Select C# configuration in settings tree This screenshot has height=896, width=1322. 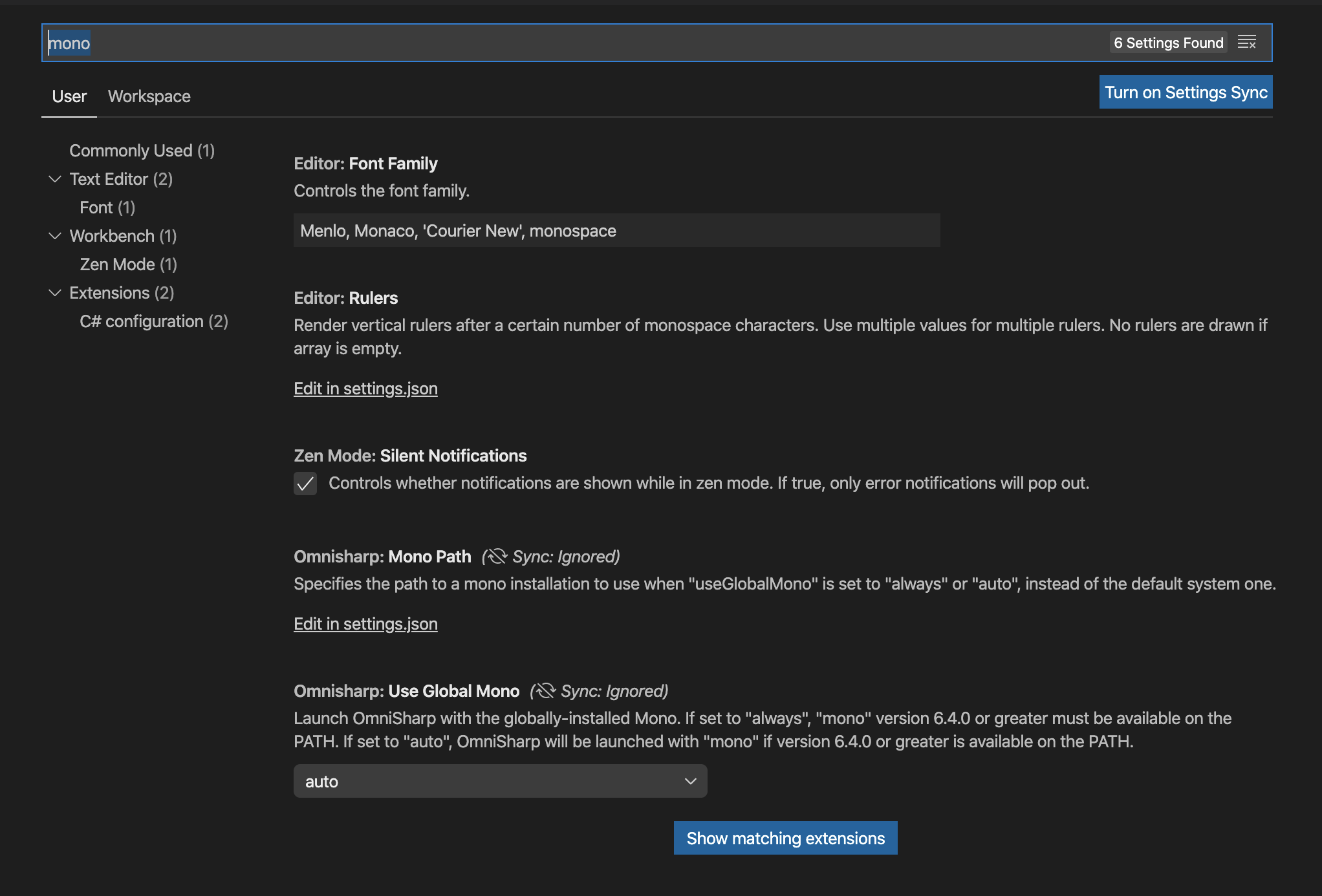coord(153,321)
